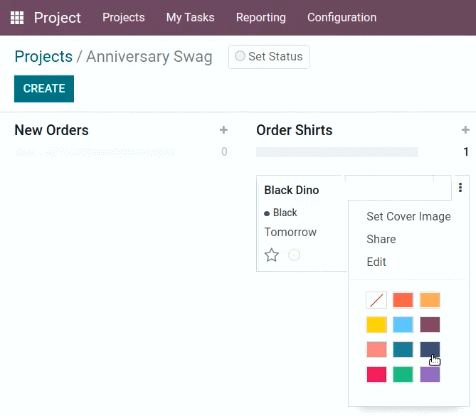This screenshot has height=416, width=476.
Task: Open the apps grid menu icon
Action: (x=17, y=18)
